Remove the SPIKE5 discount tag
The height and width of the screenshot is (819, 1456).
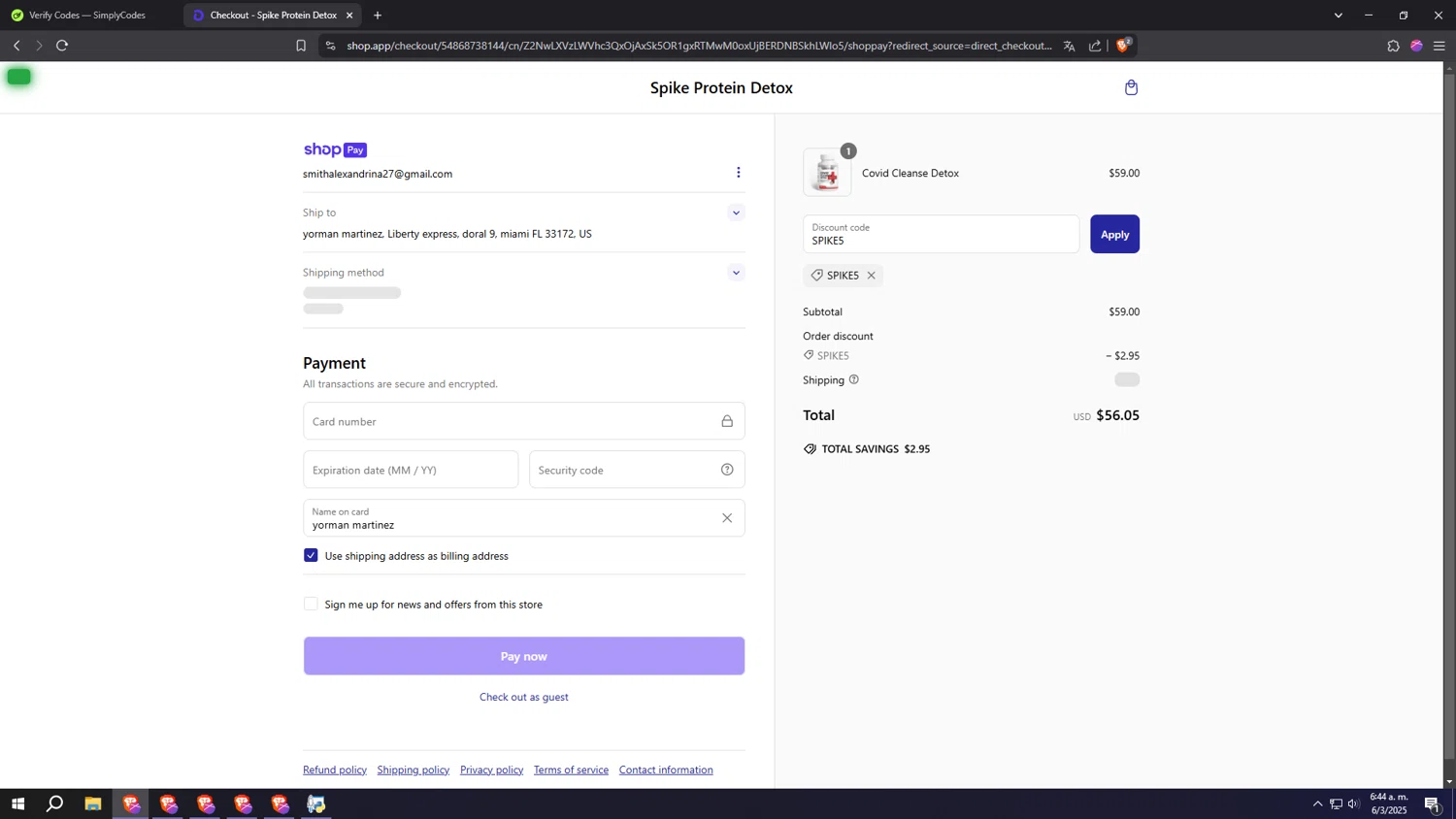(x=871, y=276)
